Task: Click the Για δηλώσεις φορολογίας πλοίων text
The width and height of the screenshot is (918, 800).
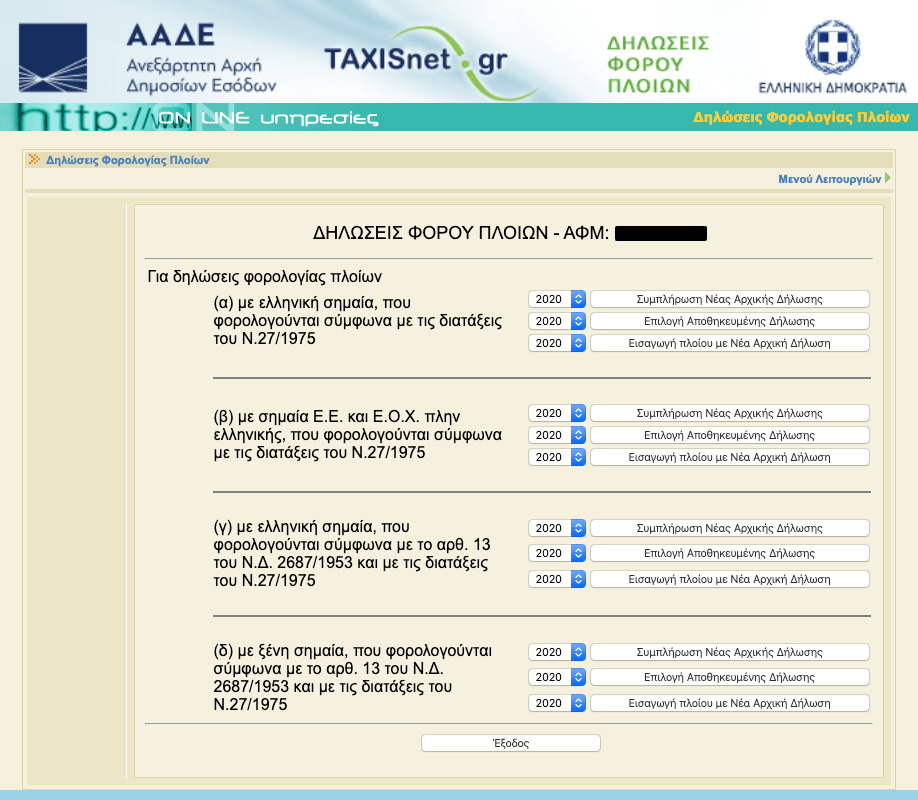Action: pos(265,276)
